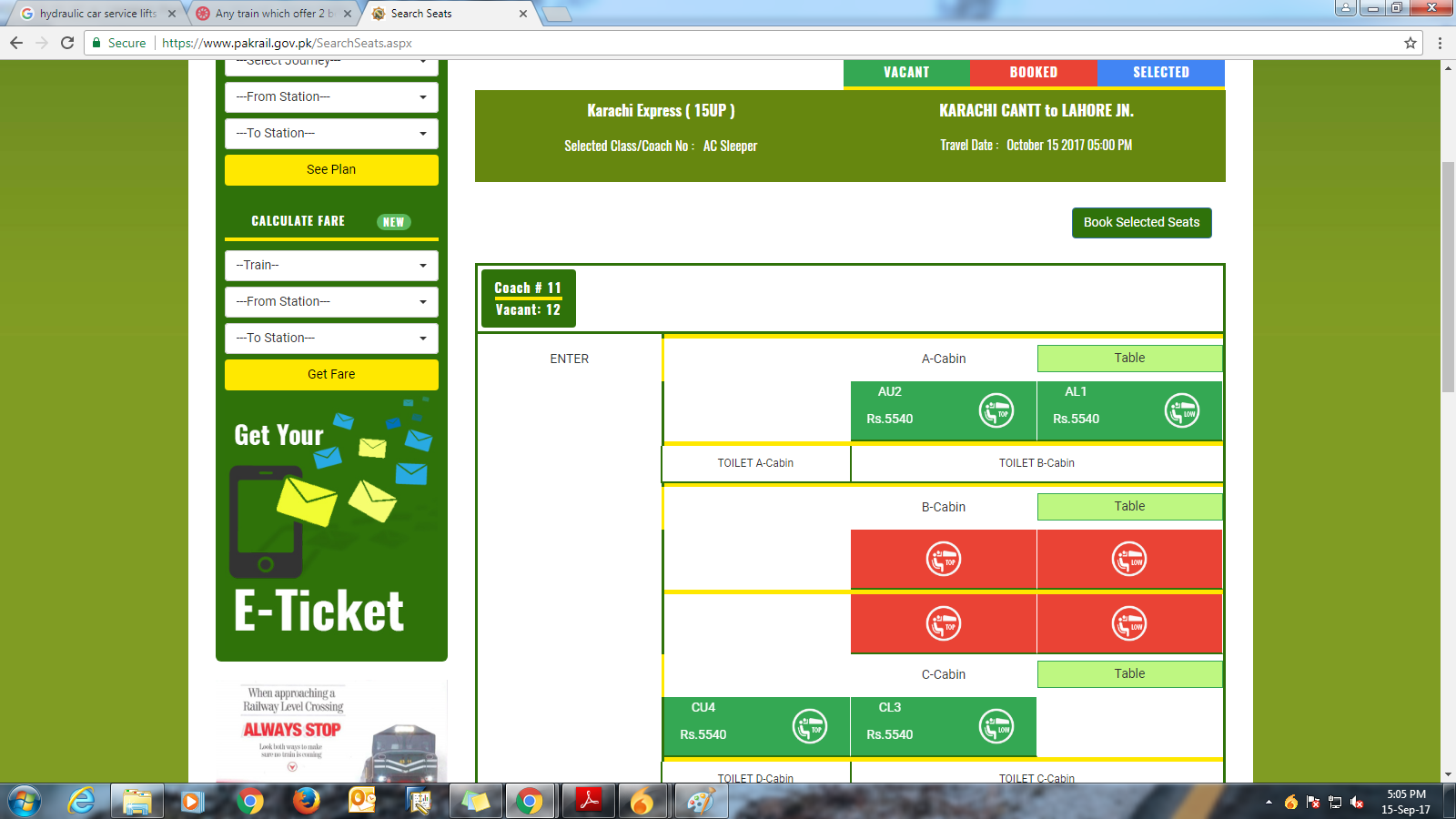The width and height of the screenshot is (1456, 819).
Task: Open the To Station dropdown above See Plan
Action: point(331,134)
